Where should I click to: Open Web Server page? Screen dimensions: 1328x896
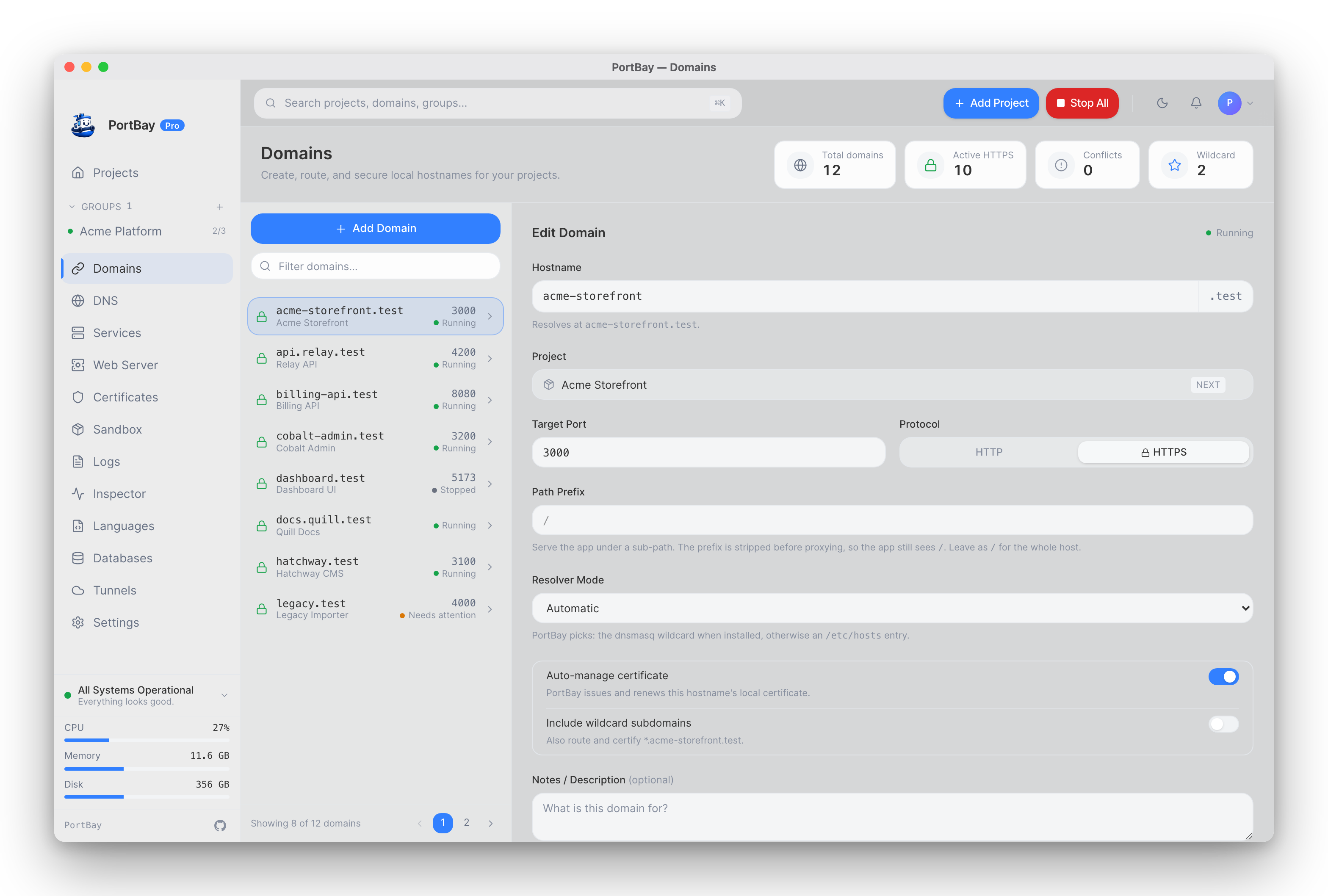147,365
